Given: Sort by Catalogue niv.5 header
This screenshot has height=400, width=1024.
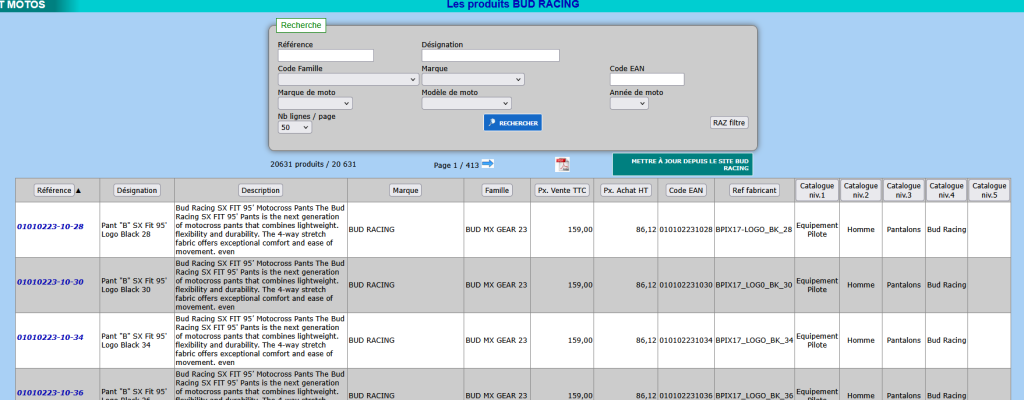Looking at the screenshot, I should (989, 190).
